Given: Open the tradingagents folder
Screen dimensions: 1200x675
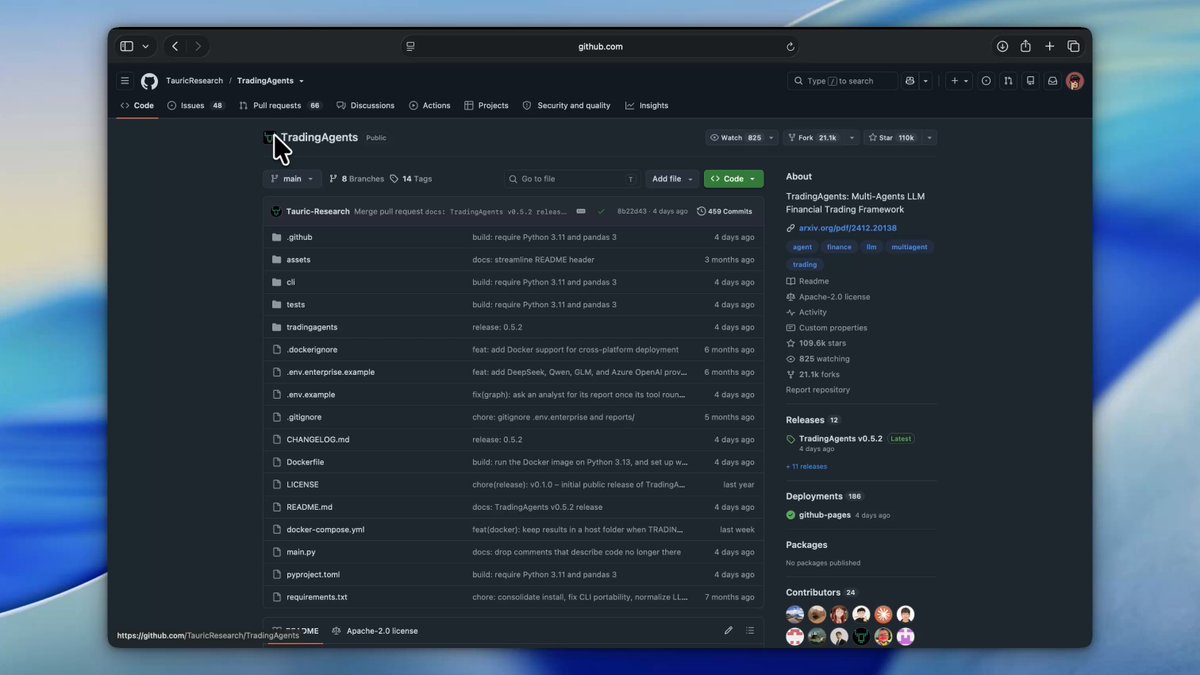Looking at the screenshot, I should 312,327.
